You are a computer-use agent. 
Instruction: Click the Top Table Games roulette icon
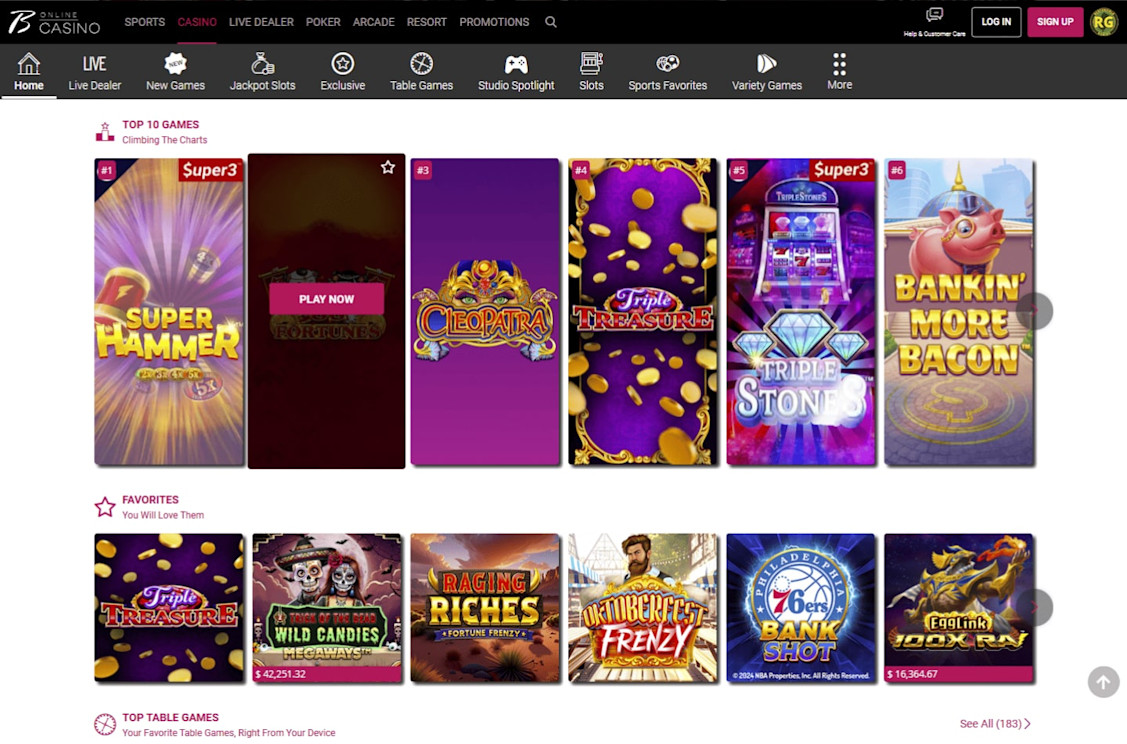pyautogui.click(x=105, y=725)
